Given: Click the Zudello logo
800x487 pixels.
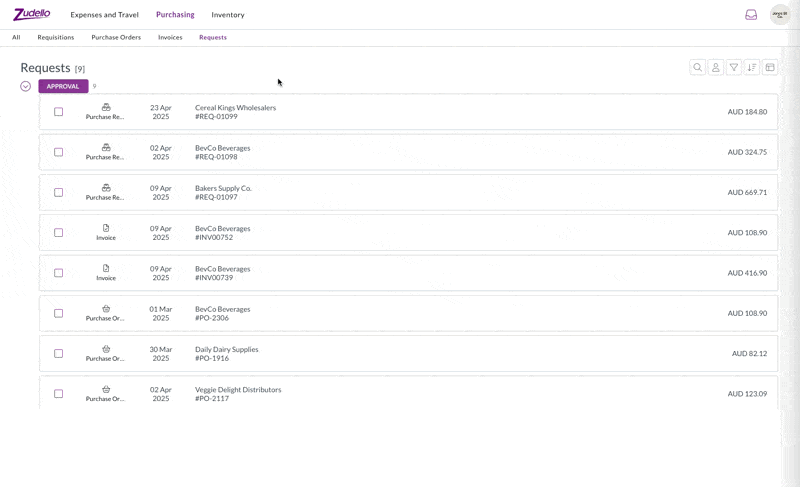Looking at the screenshot, I should pos(32,14).
